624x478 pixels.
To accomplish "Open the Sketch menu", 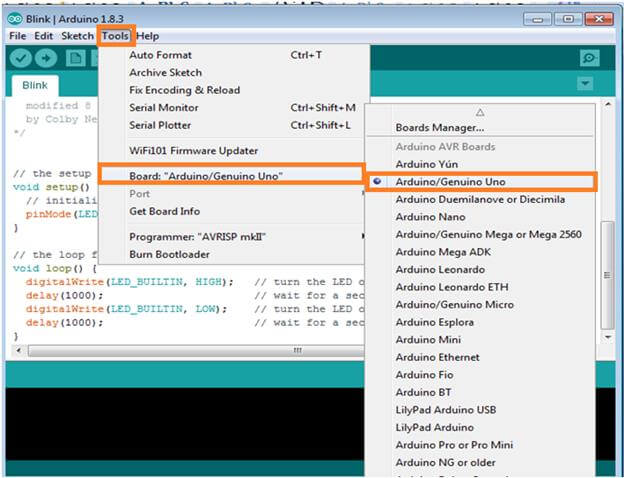I will click(77, 36).
